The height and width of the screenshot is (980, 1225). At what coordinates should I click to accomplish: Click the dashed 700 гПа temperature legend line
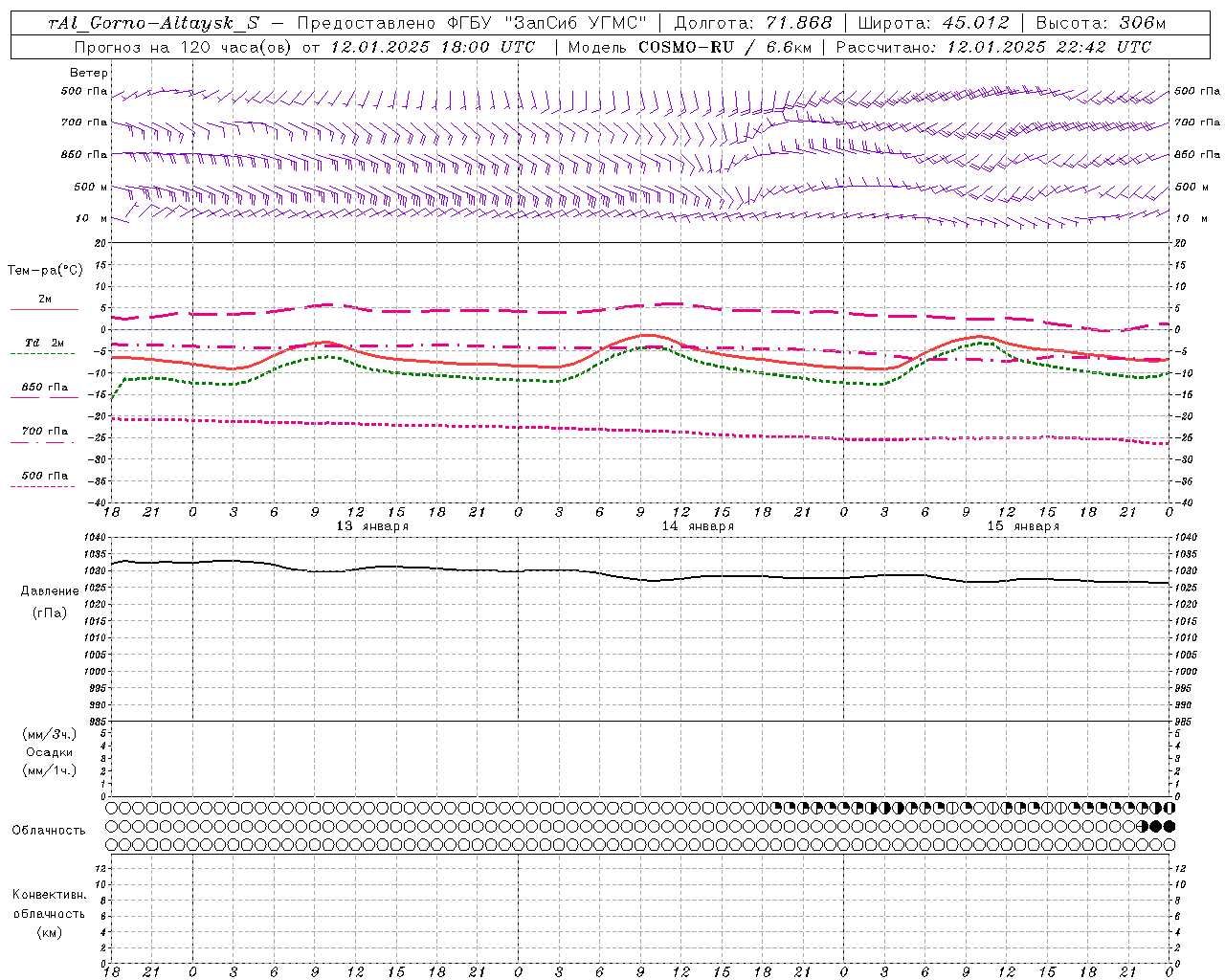pyautogui.click(x=44, y=442)
